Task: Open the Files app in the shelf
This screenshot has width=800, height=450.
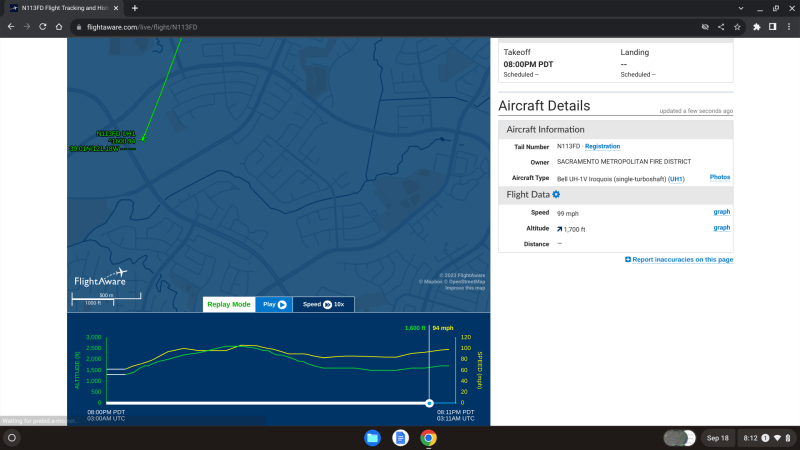Action: 372,438
